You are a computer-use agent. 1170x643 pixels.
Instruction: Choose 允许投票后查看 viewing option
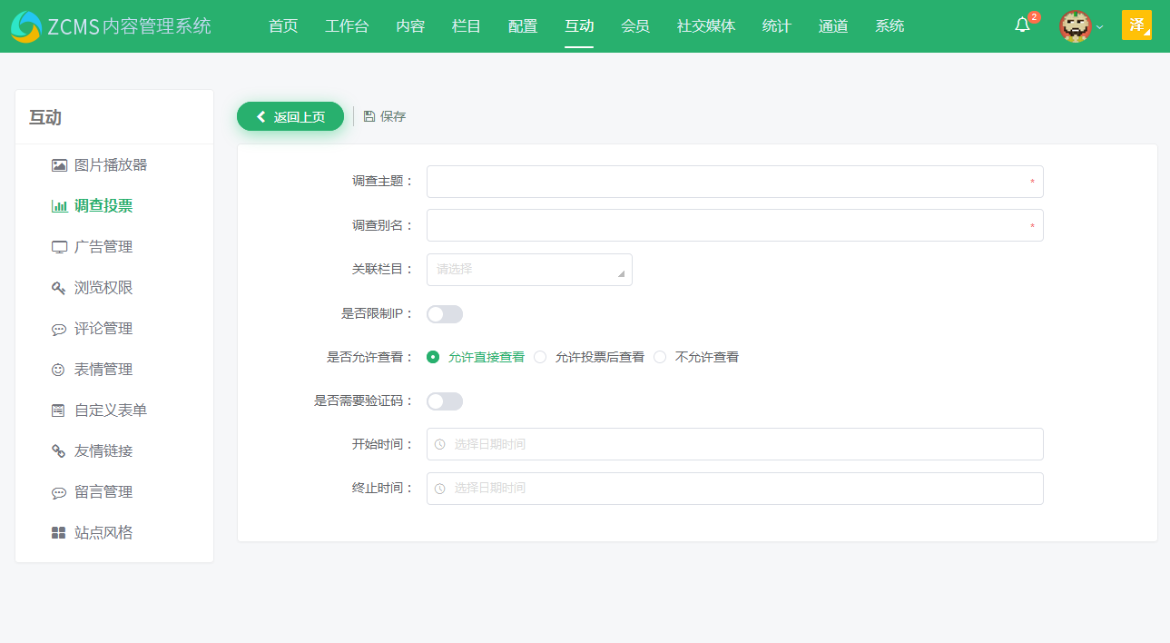click(x=540, y=356)
